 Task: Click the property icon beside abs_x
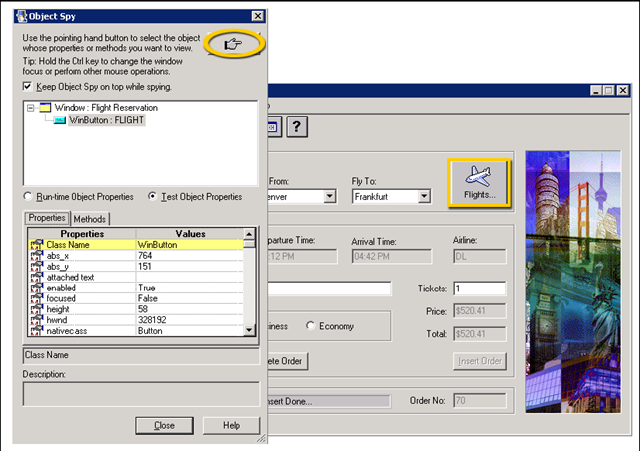pos(37,255)
